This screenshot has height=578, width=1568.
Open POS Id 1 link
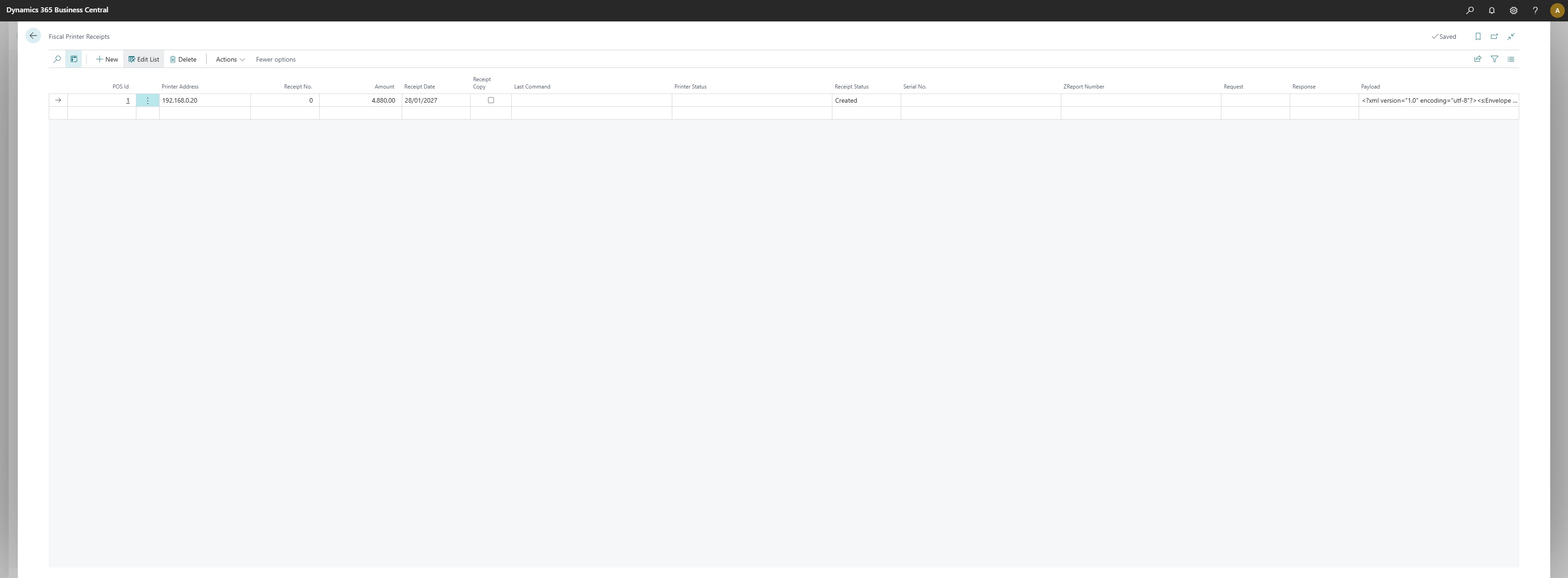tap(128, 100)
